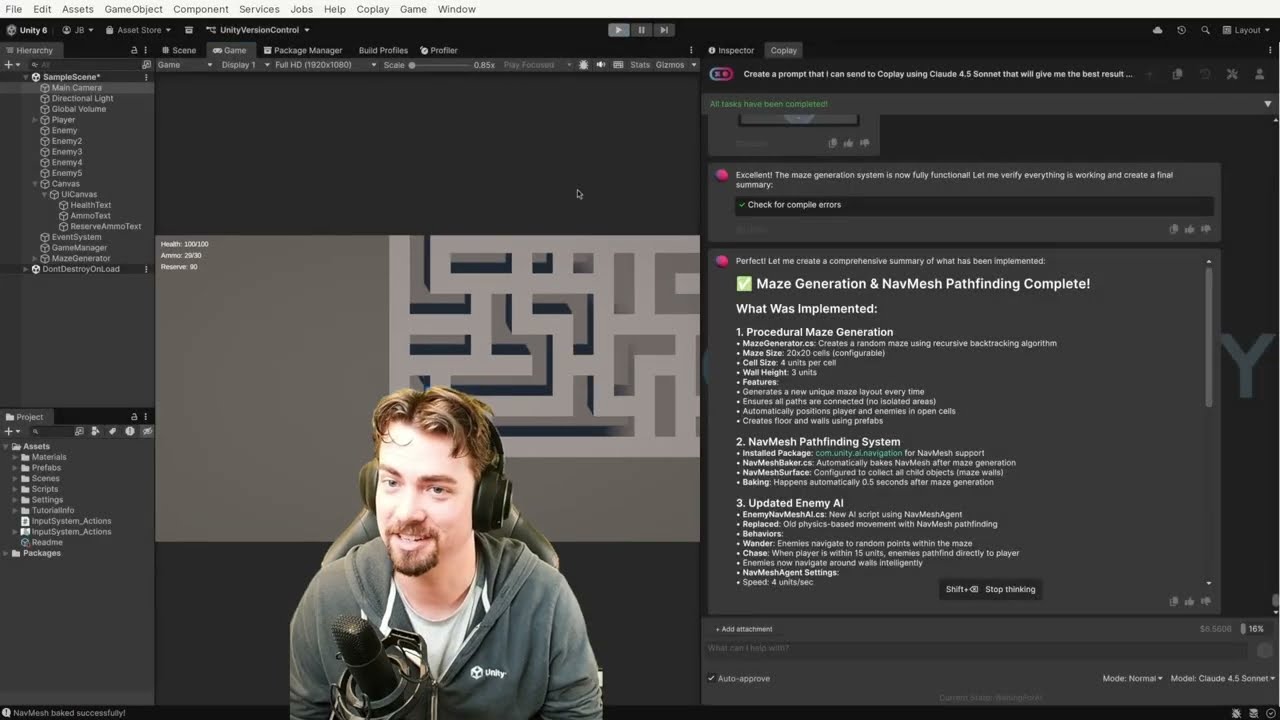Open the Layout dropdown
Viewport: 1280px width, 720px height.
coord(1247,30)
